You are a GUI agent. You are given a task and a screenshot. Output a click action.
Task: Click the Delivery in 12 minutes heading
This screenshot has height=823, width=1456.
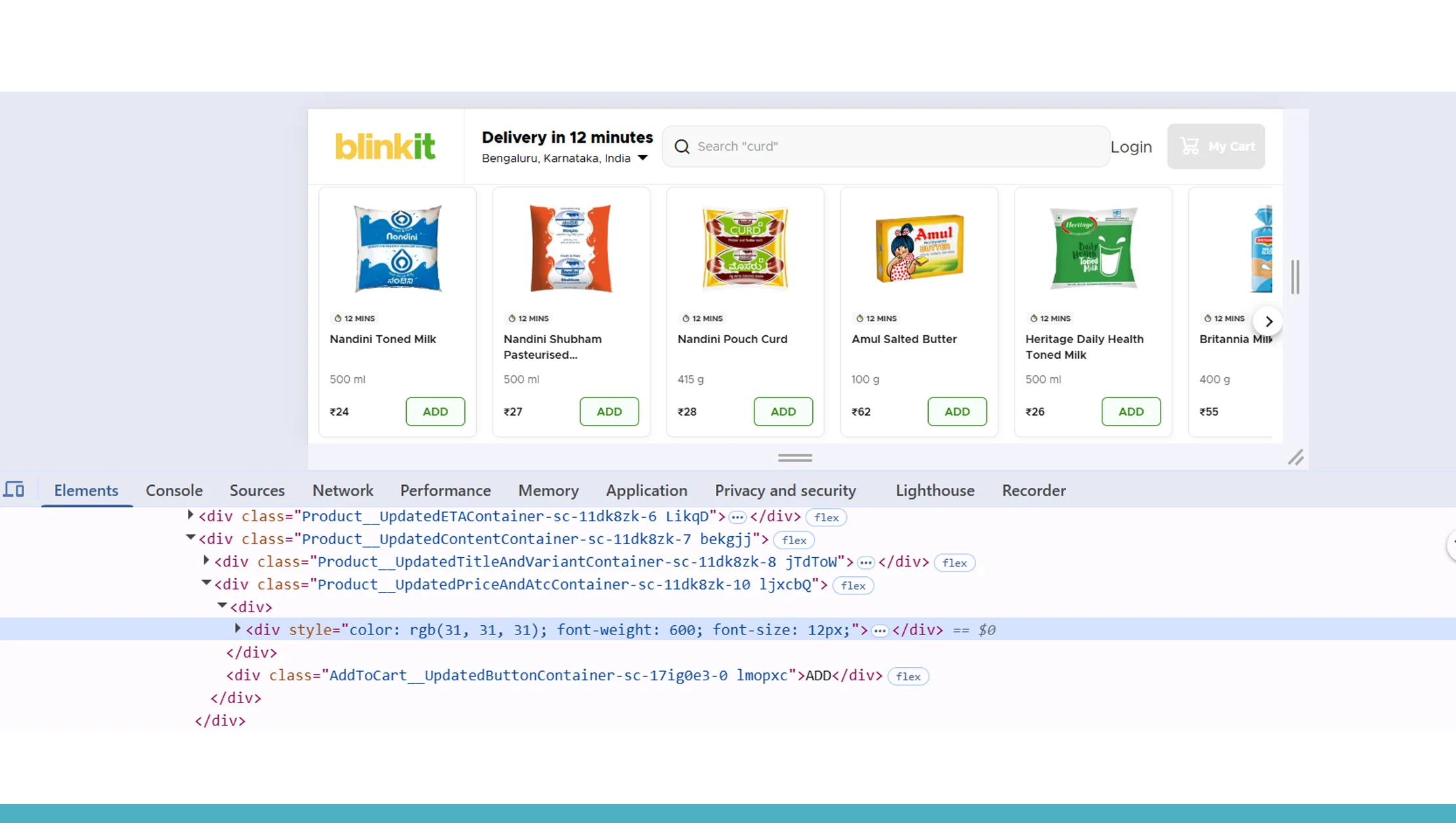point(567,137)
